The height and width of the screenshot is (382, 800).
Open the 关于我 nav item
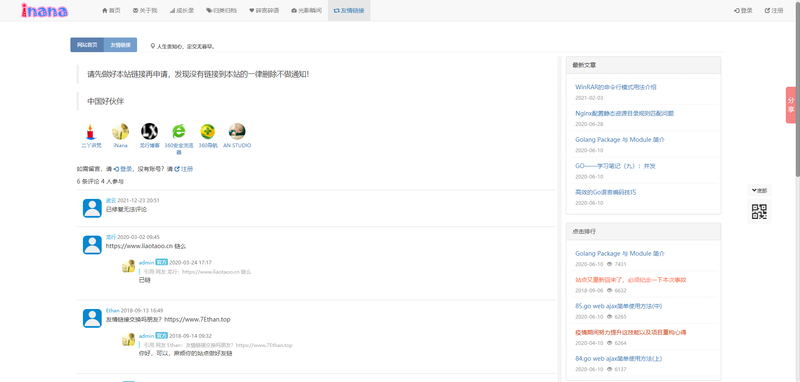145,10
